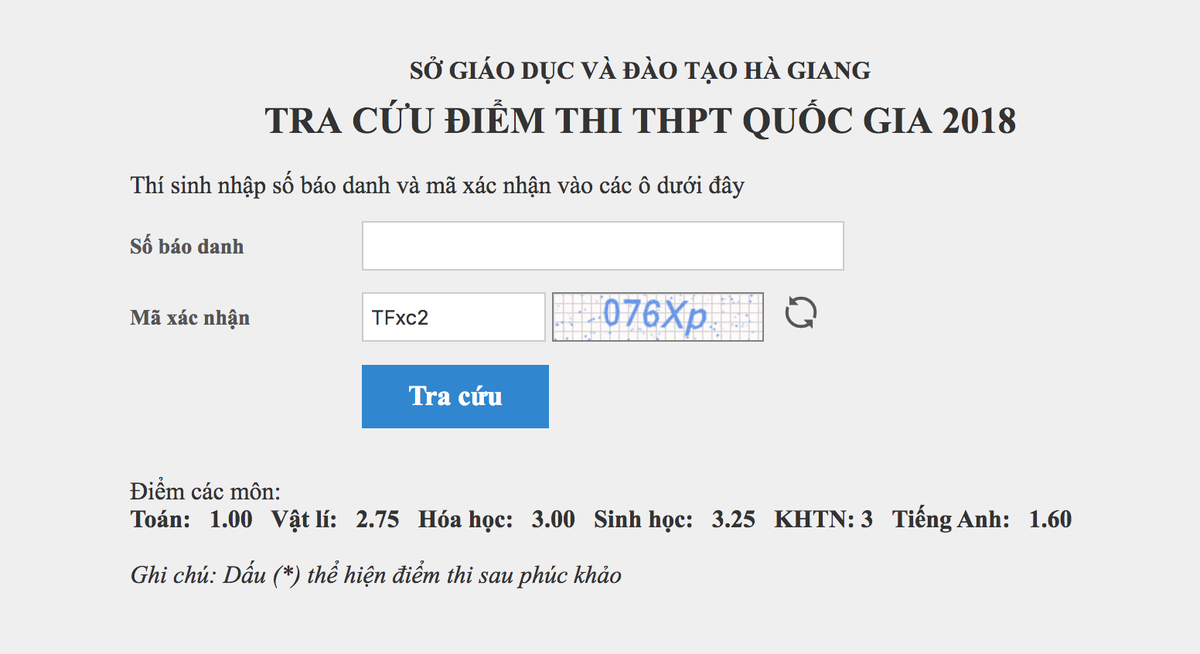Click the Hóa học score 3.00
This screenshot has width=1200, height=654.
pos(553,519)
